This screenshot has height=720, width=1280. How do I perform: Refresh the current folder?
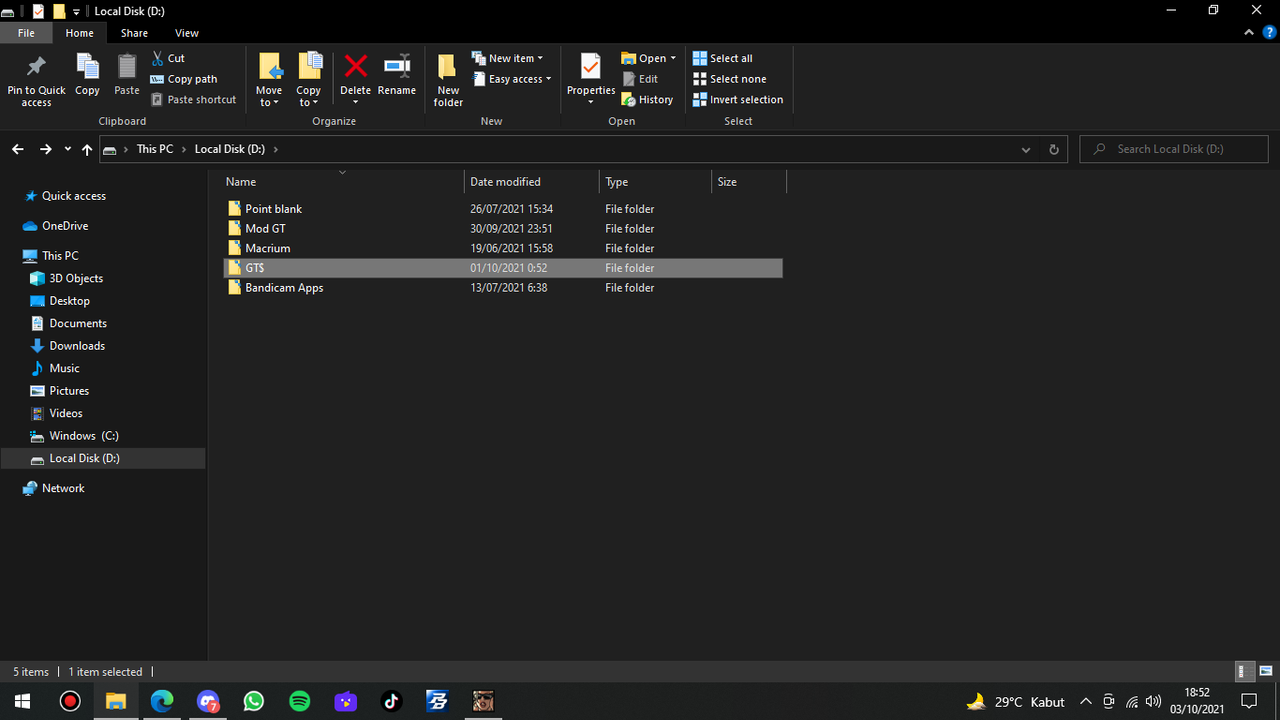1053,149
